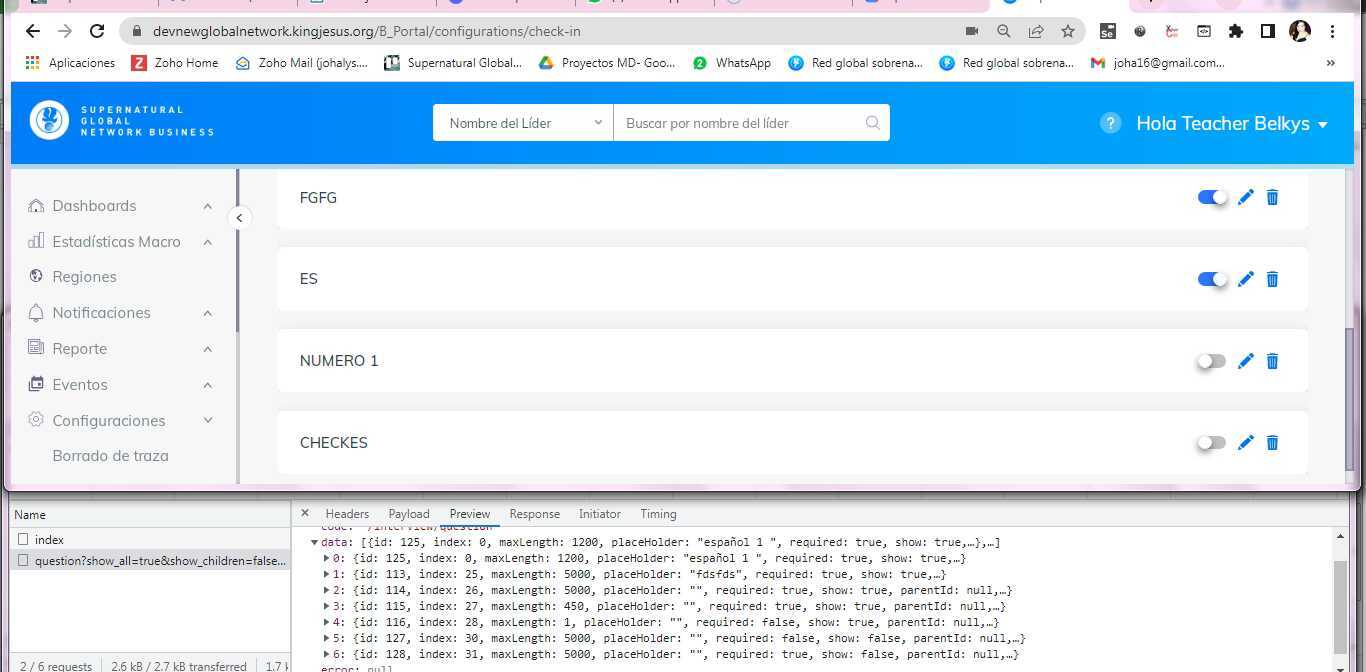Open the help question mark icon in header
This screenshot has width=1366, height=672.
[x=1110, y=123]
